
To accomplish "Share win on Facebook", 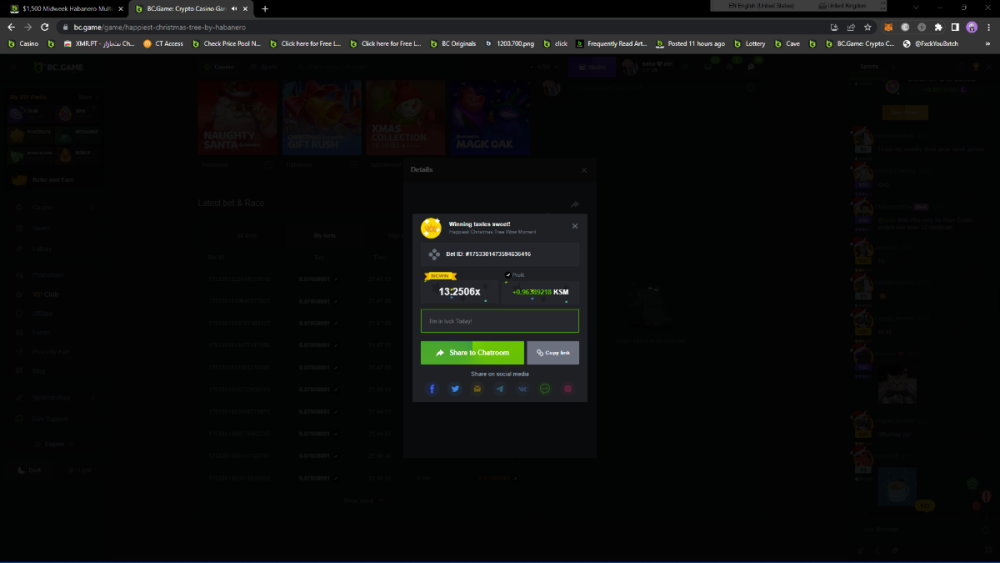I will (432, 388).
